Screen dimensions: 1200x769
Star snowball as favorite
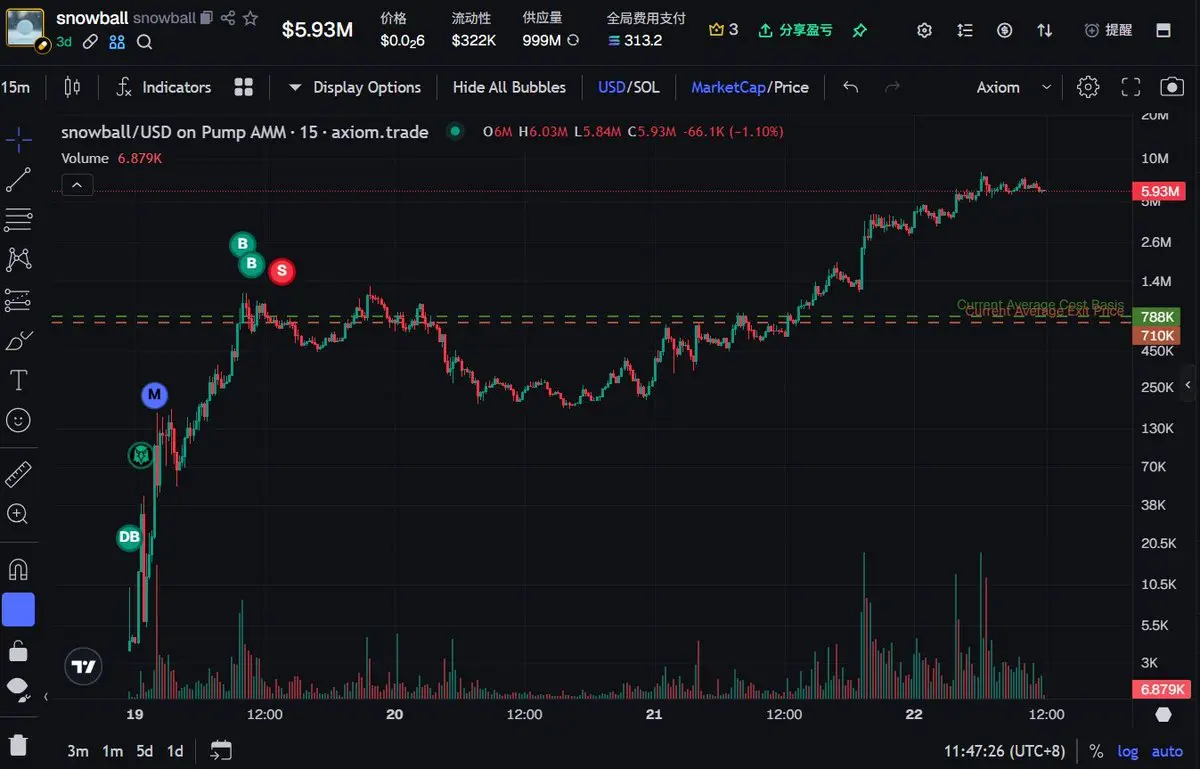pos(251,18)
